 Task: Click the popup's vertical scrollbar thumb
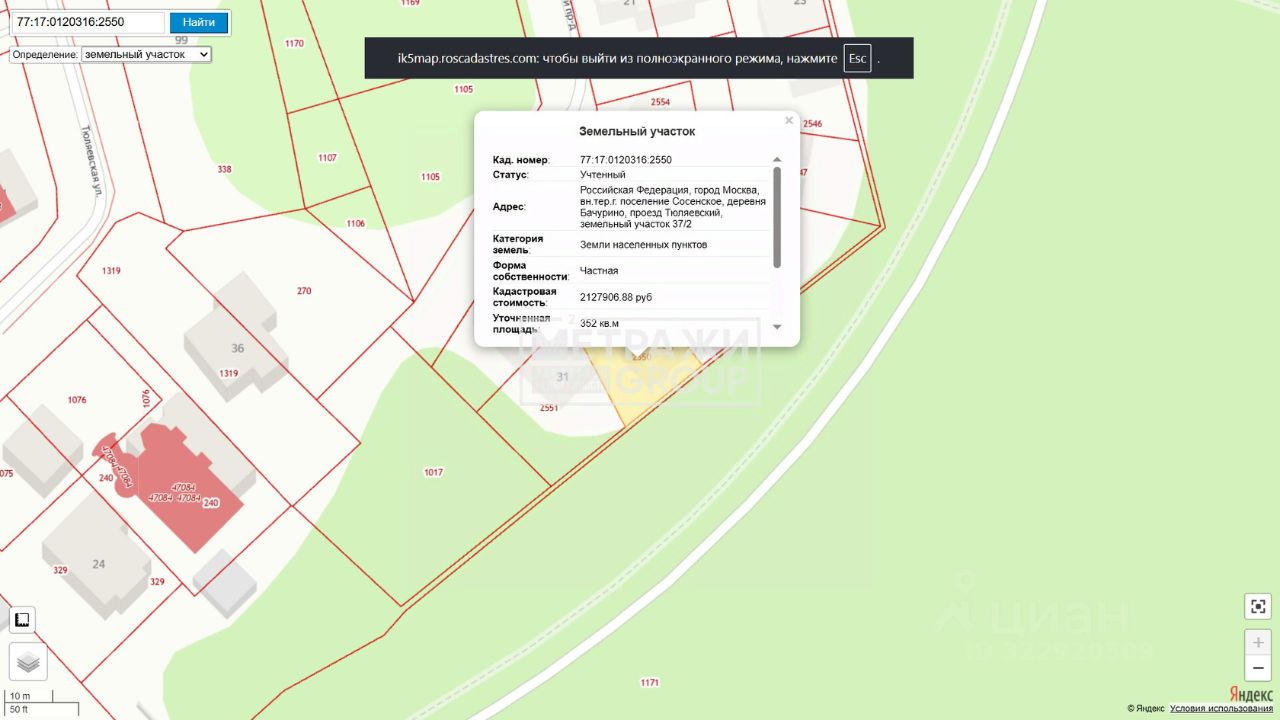tap(777, 215)
